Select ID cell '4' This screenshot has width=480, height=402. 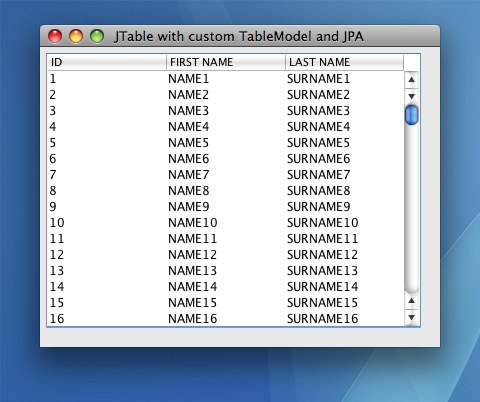point(107,127)
